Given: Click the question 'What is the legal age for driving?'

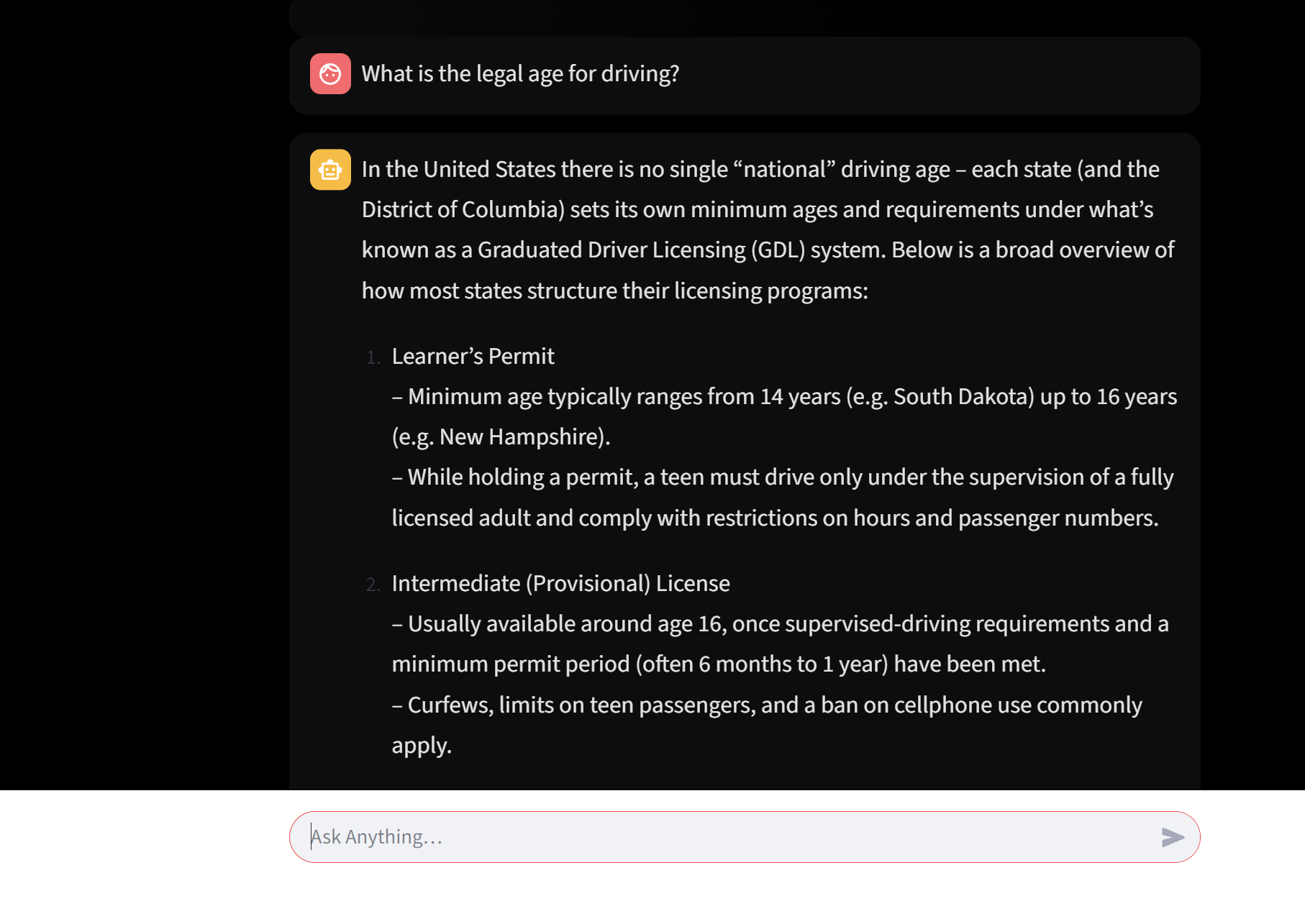Looking at the screenshot, I should [x=520, y=73].
